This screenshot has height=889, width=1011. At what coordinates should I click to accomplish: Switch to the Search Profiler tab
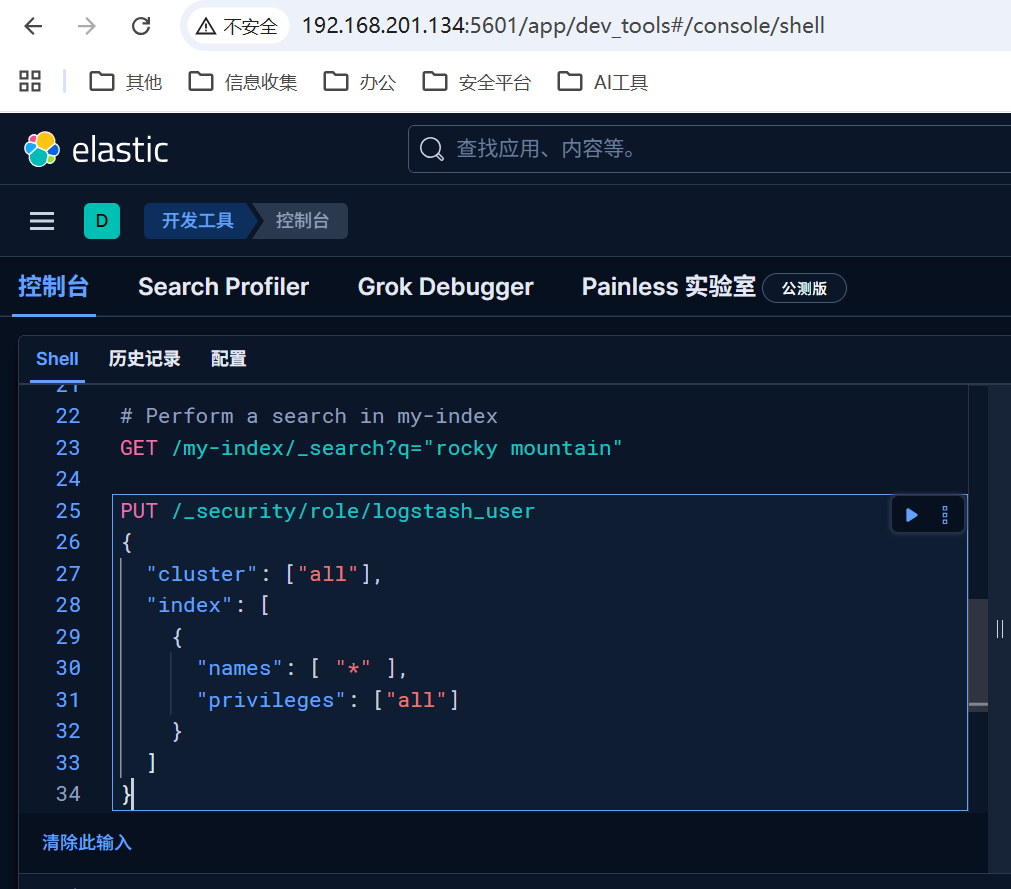223,287
